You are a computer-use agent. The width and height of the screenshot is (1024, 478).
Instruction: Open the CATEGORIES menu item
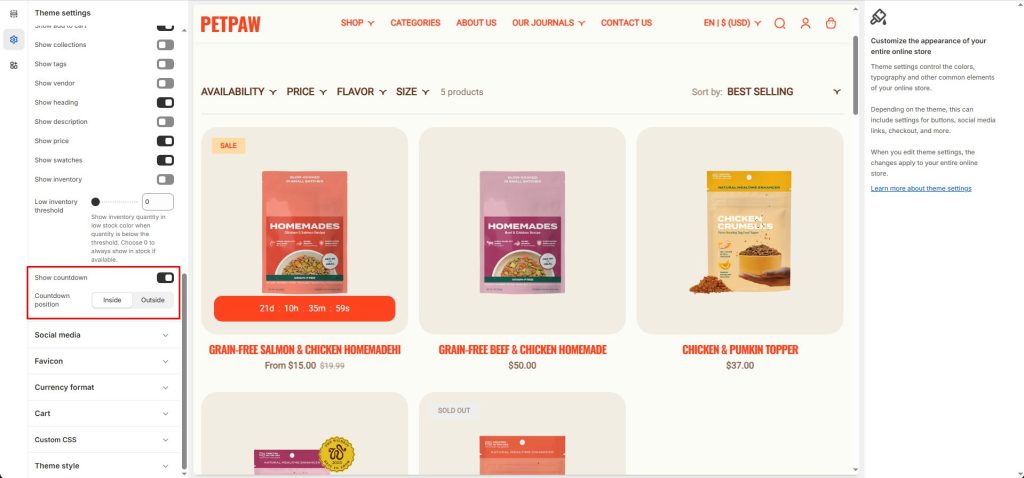pos(415,23)
